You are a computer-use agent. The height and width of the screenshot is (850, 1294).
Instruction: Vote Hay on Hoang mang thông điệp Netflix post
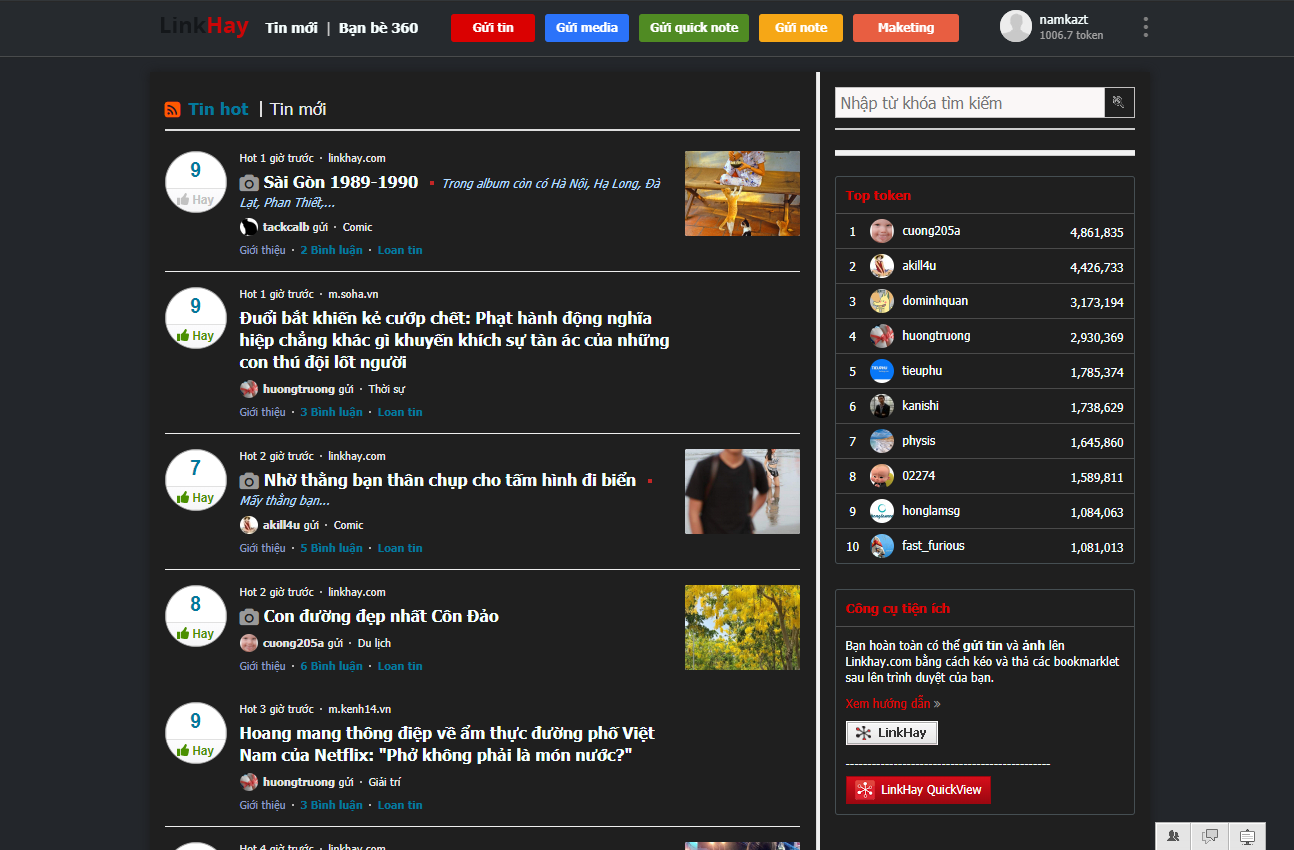[x=196, y=751]
